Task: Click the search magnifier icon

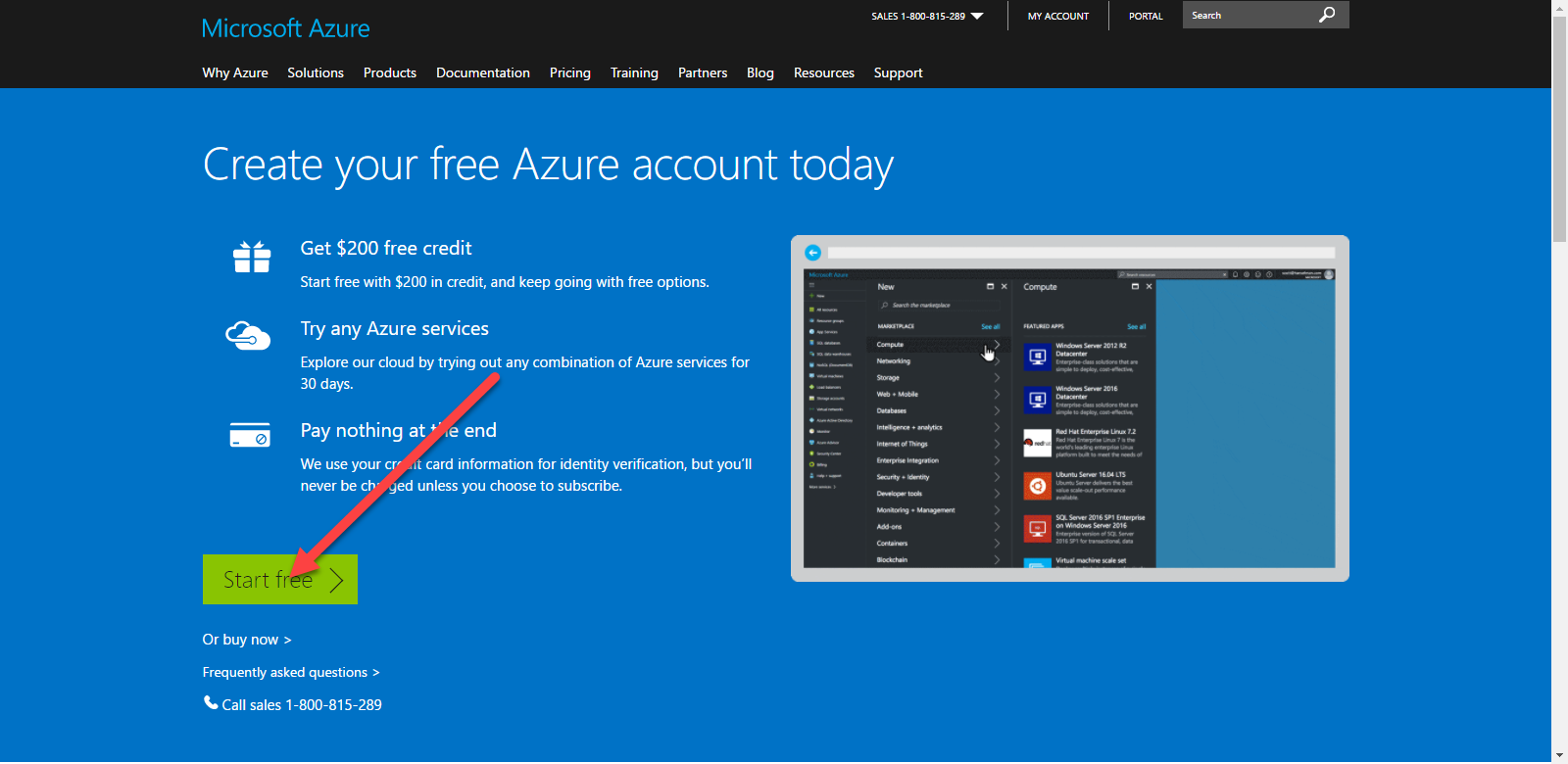Action: tap(1327, 15)
